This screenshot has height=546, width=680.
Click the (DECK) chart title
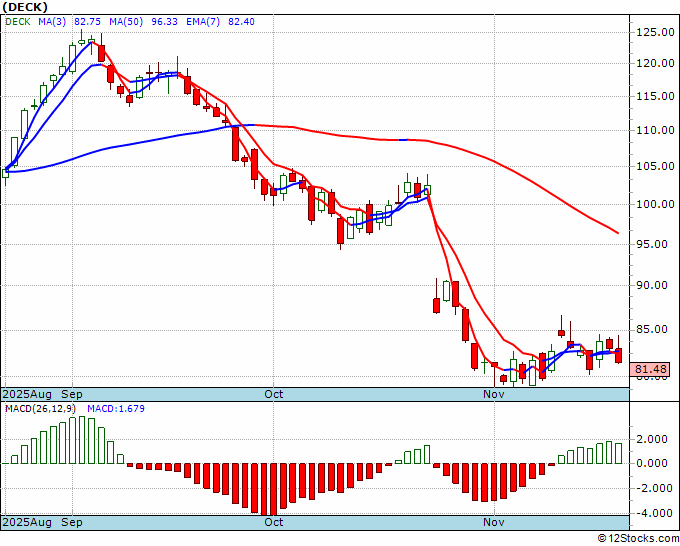(25, 7)
